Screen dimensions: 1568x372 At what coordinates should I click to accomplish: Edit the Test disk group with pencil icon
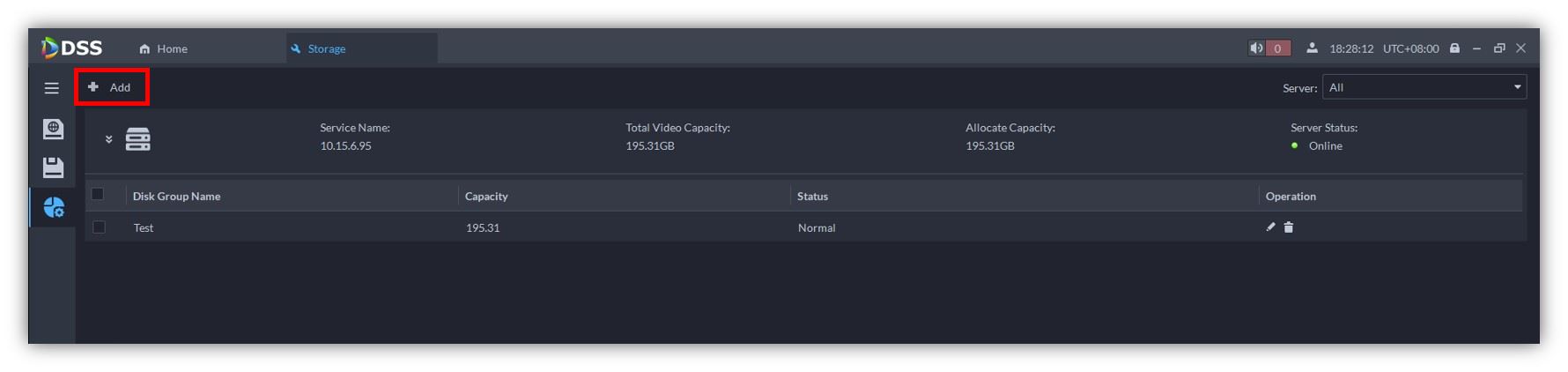click(x=1270, y=227)
